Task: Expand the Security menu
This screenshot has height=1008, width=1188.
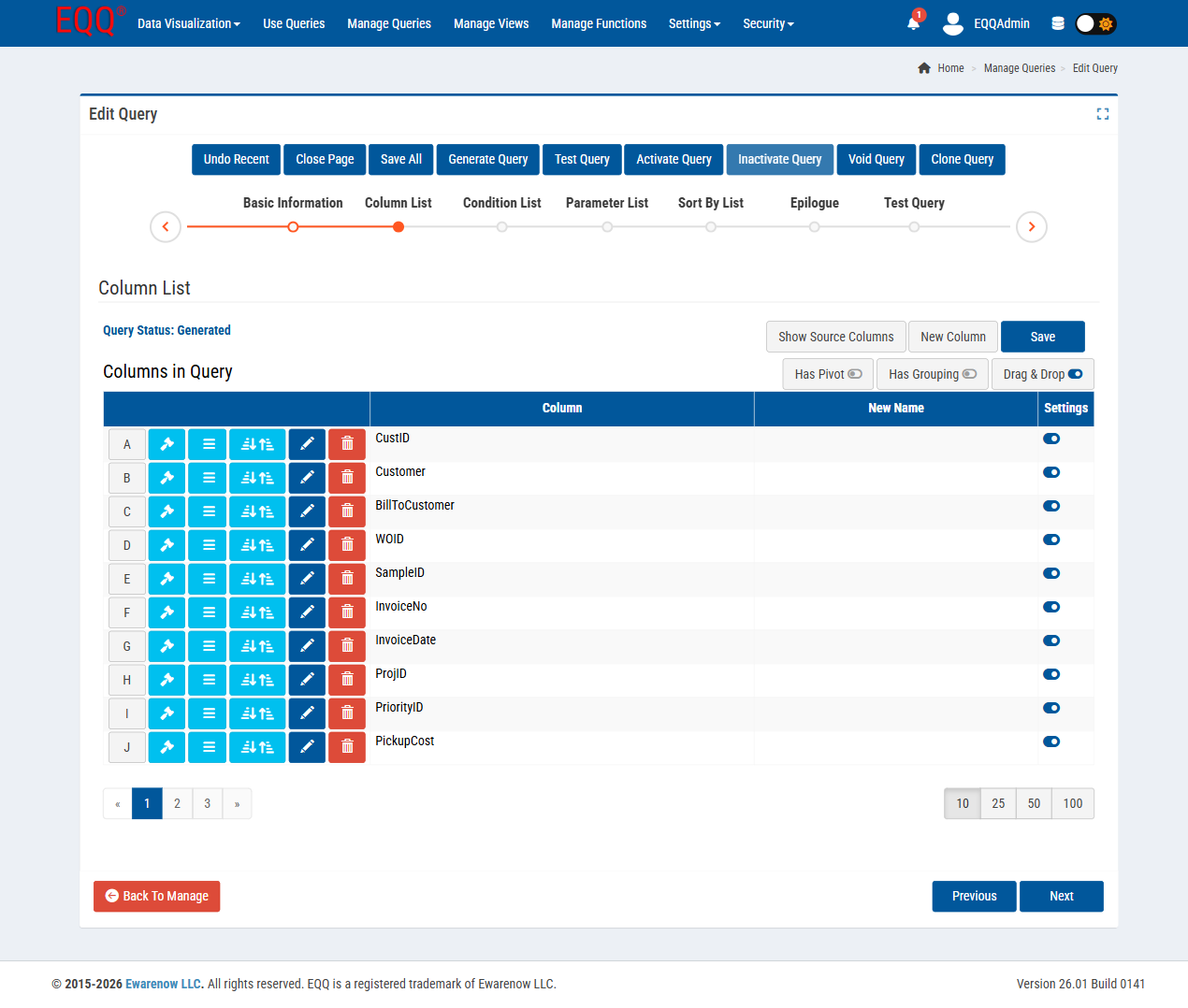Action: coord(768,23)
